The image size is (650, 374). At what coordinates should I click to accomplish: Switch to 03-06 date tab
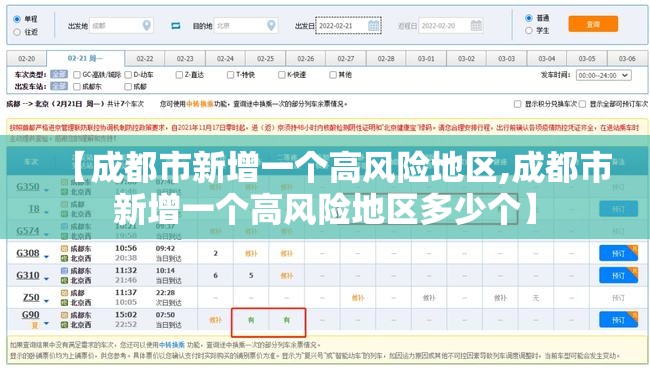(x=627, y=59)
